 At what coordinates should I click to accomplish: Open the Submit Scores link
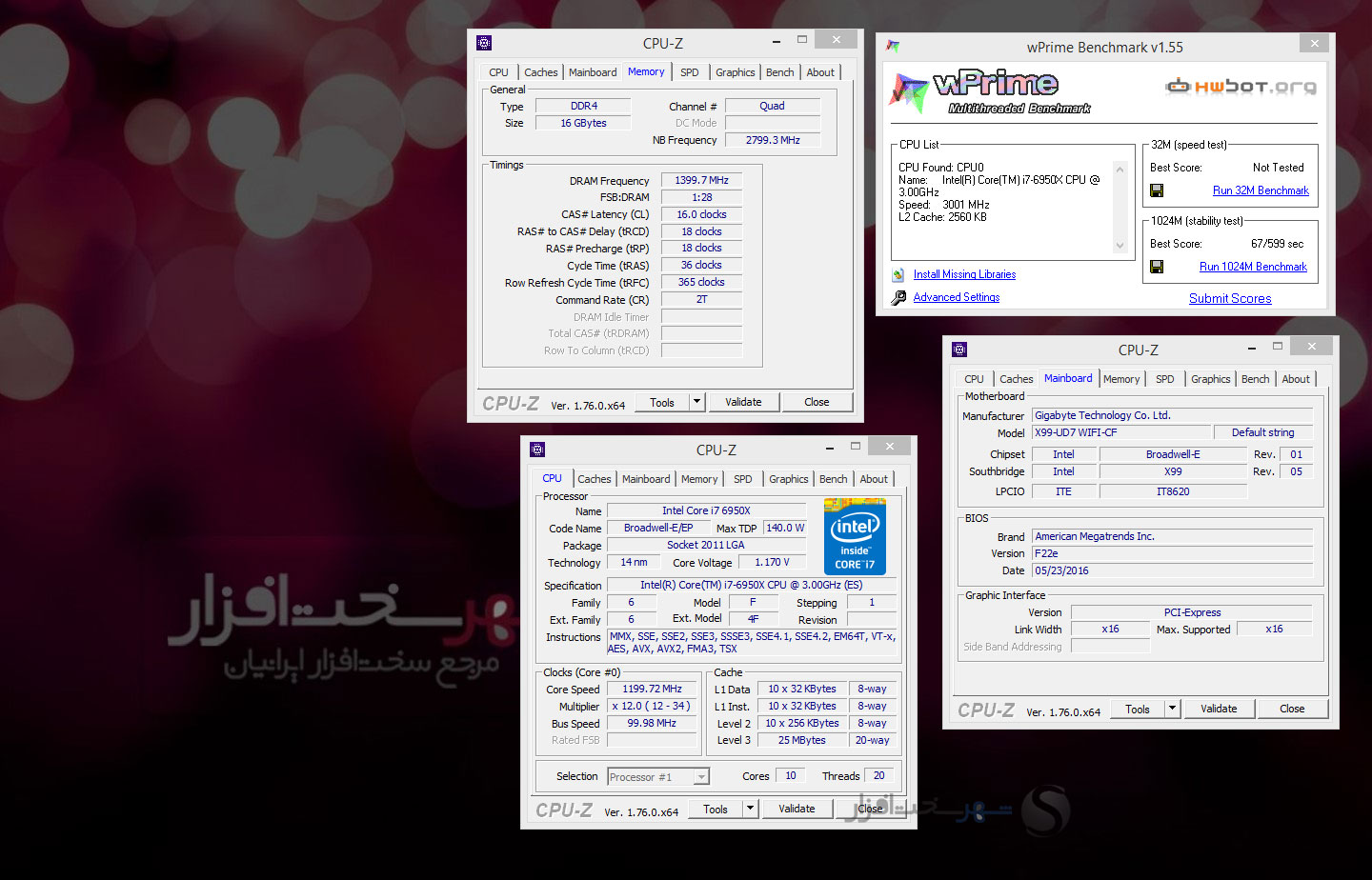coord(1229,298)
